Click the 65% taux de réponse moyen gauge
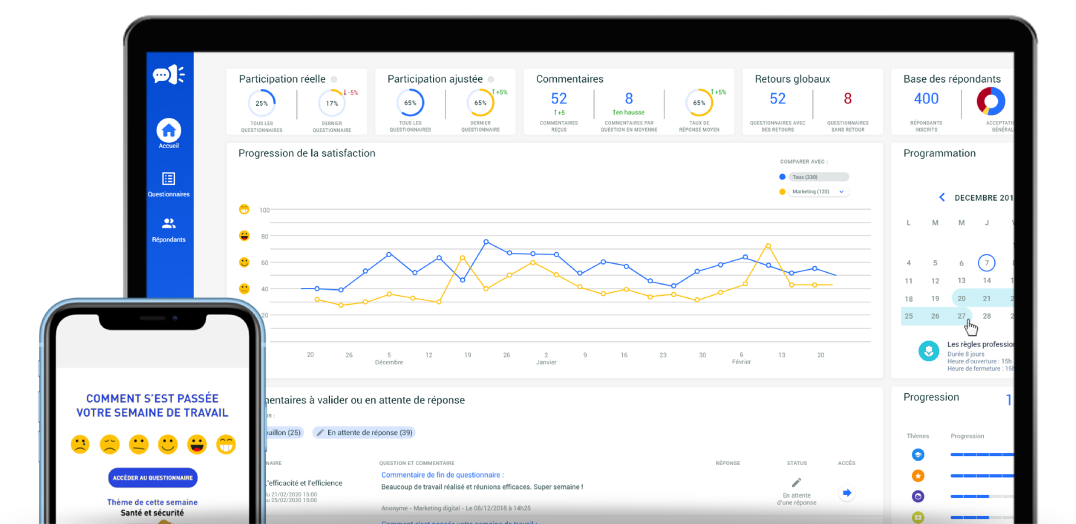 (699, 103)
